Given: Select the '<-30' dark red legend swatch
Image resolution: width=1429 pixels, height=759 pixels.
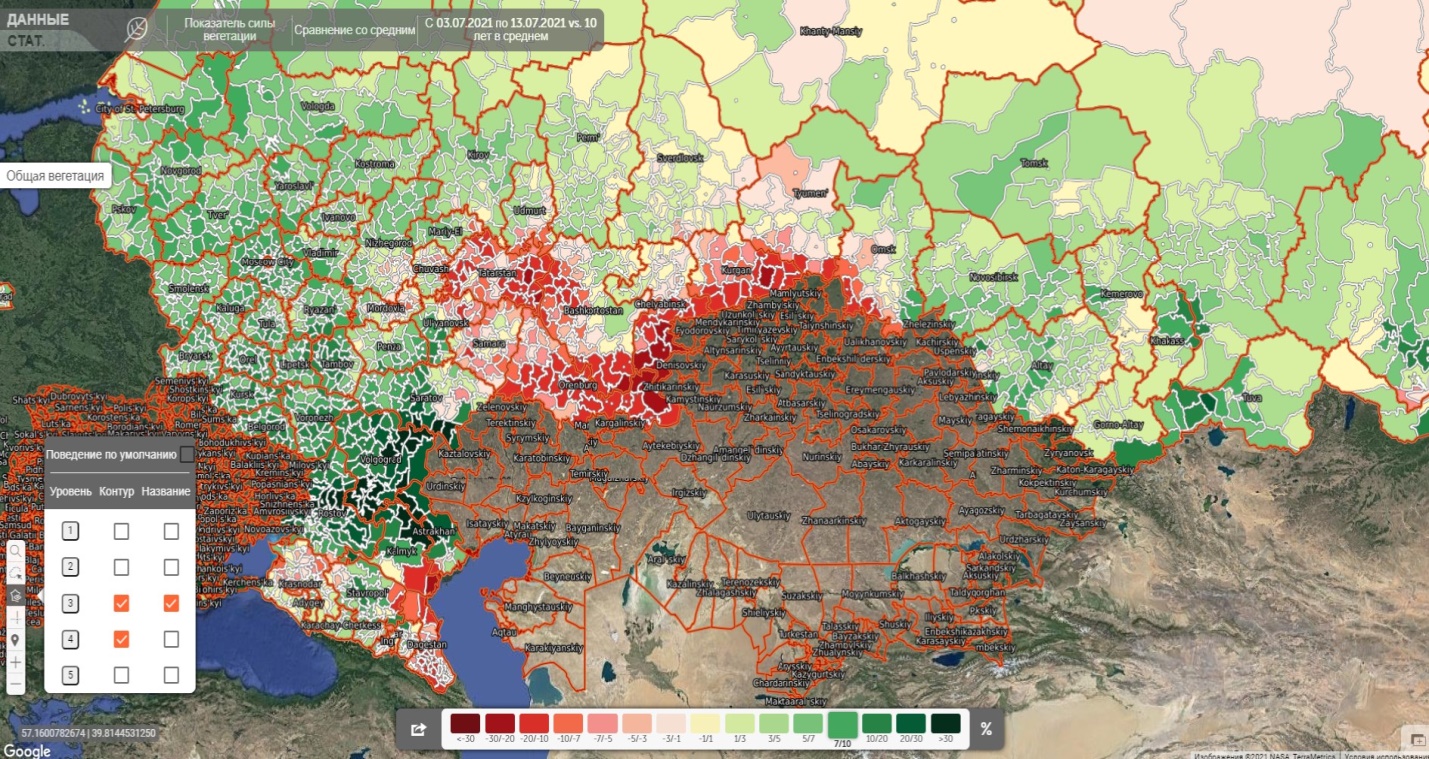Looking at the screenshot, I should pos(465,724).
